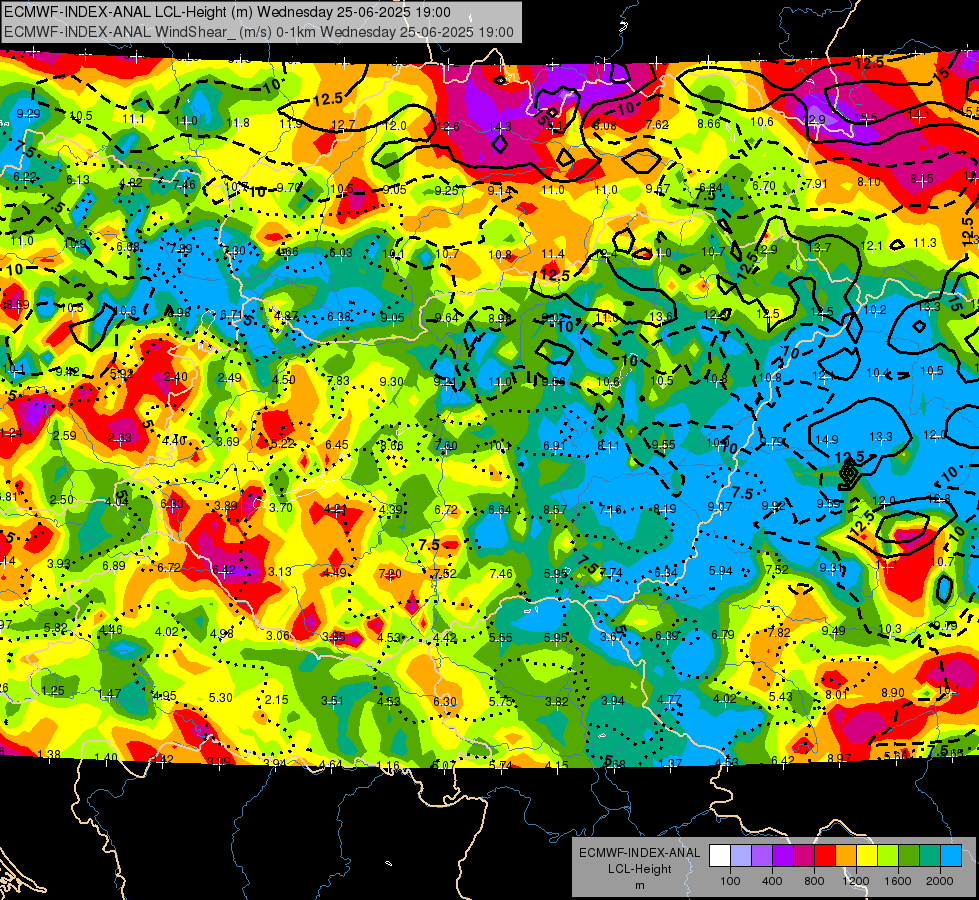Click the "LCL-Height" label in the legend box
979x900 pixels.
(639, 869)
